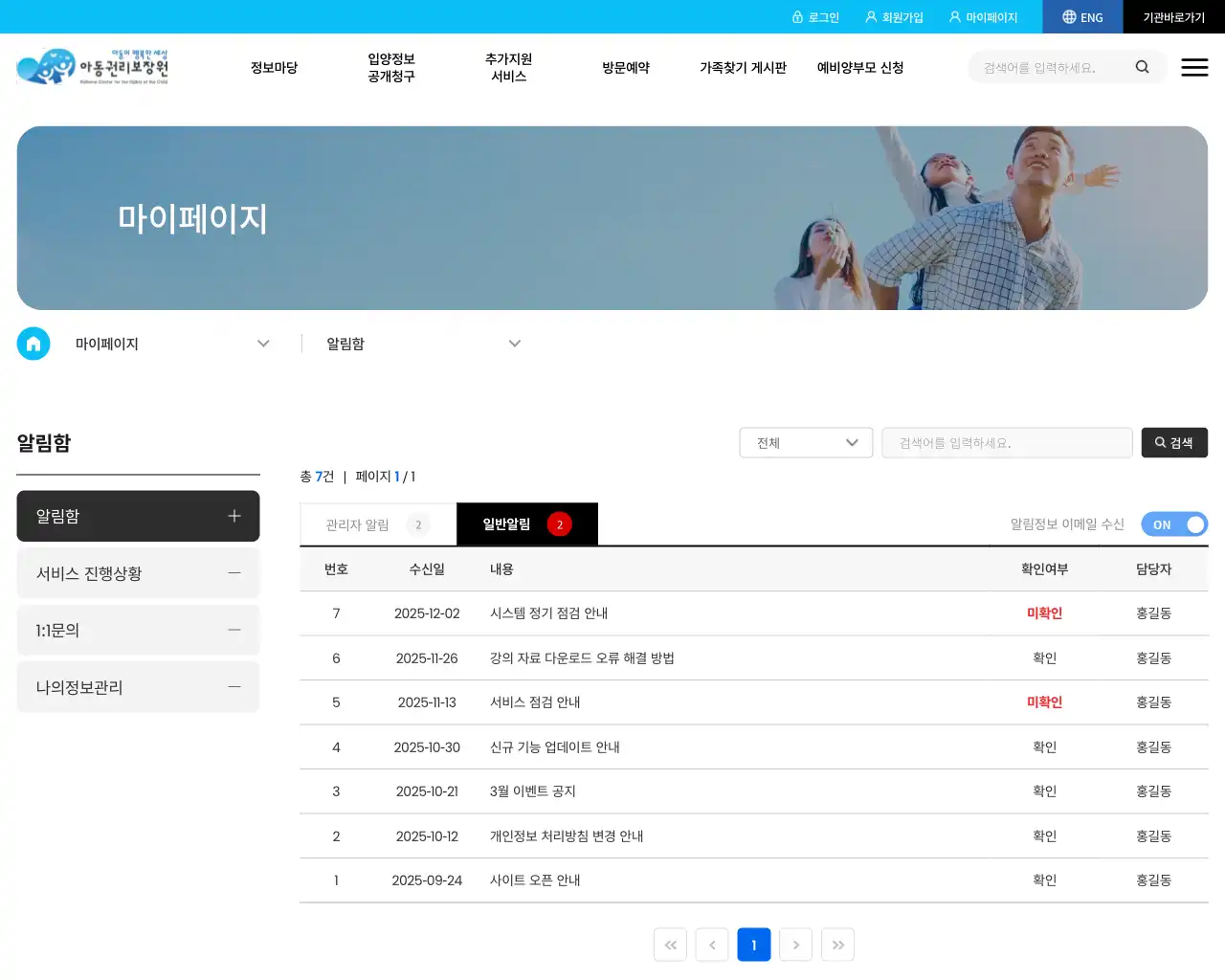The image size is (1225, 980).
Task: Click the next page arrow in pagination
Action: [795, 945]
